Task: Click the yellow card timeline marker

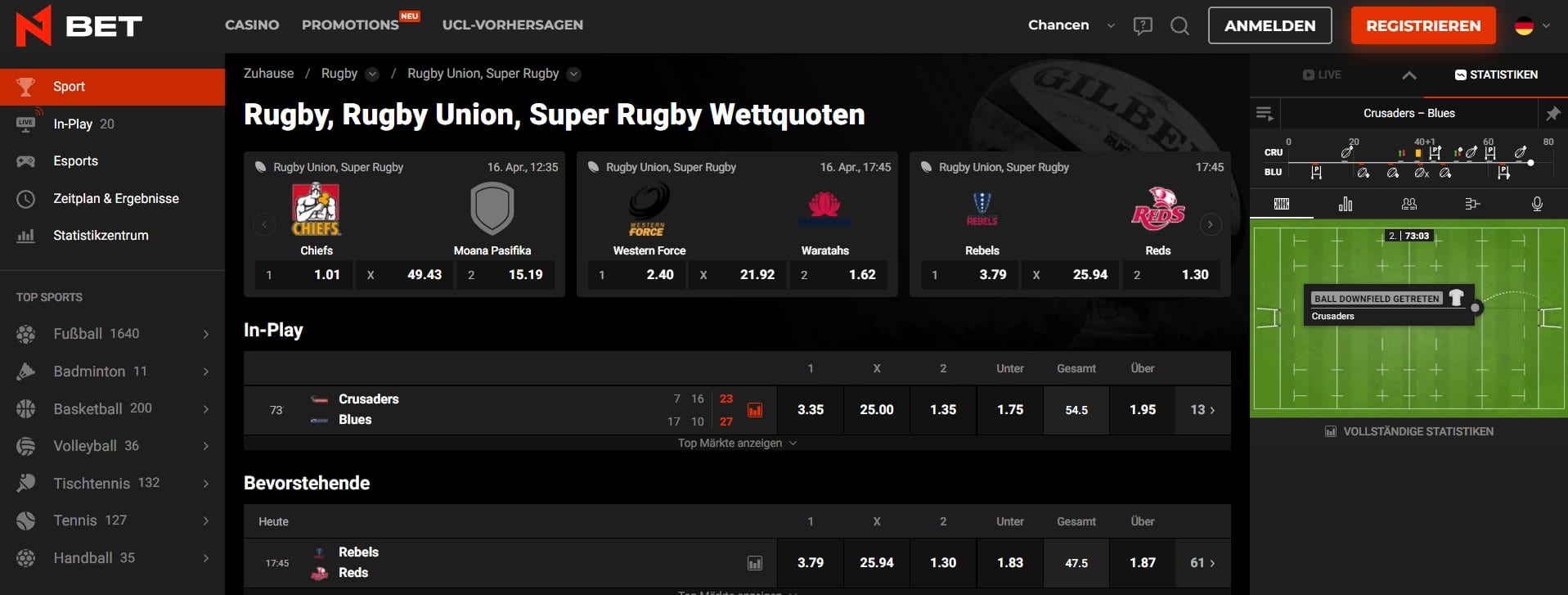Action: tap(1417, 153)
